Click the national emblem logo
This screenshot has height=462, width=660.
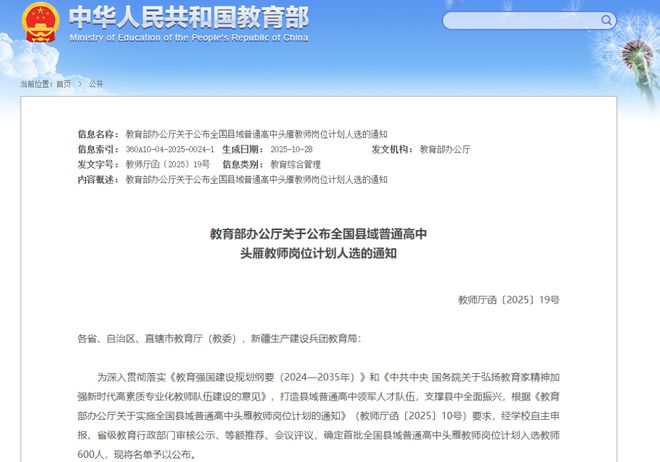(x=40, y=22)
